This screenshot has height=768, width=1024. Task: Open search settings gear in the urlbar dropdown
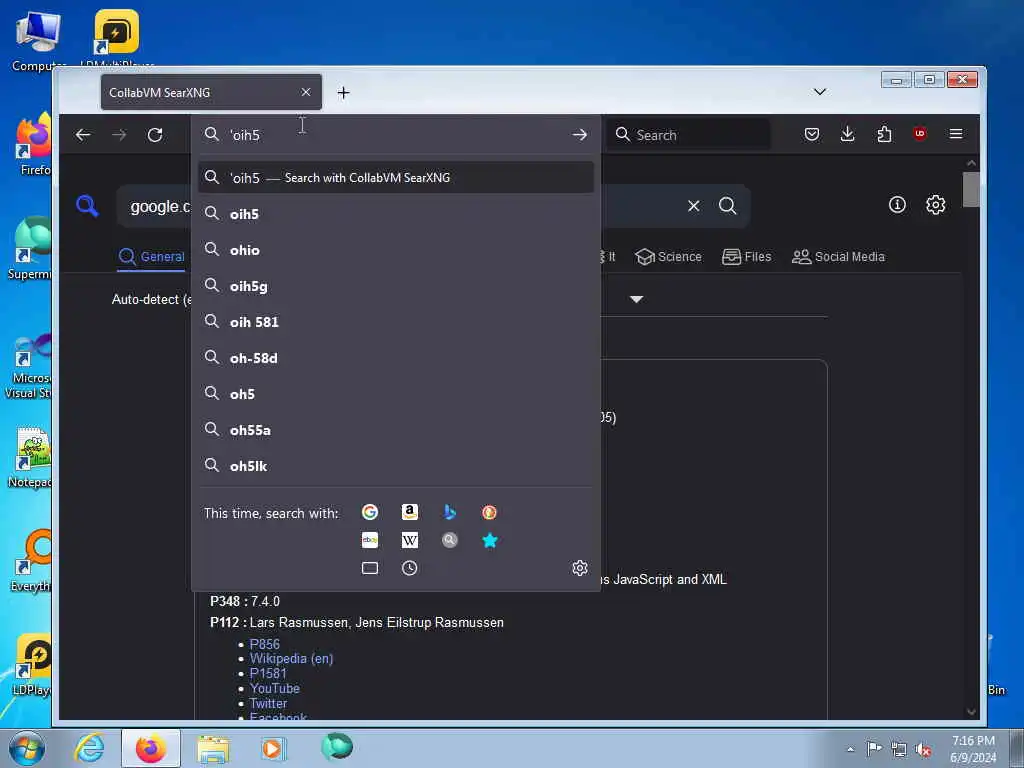(579, 568)
